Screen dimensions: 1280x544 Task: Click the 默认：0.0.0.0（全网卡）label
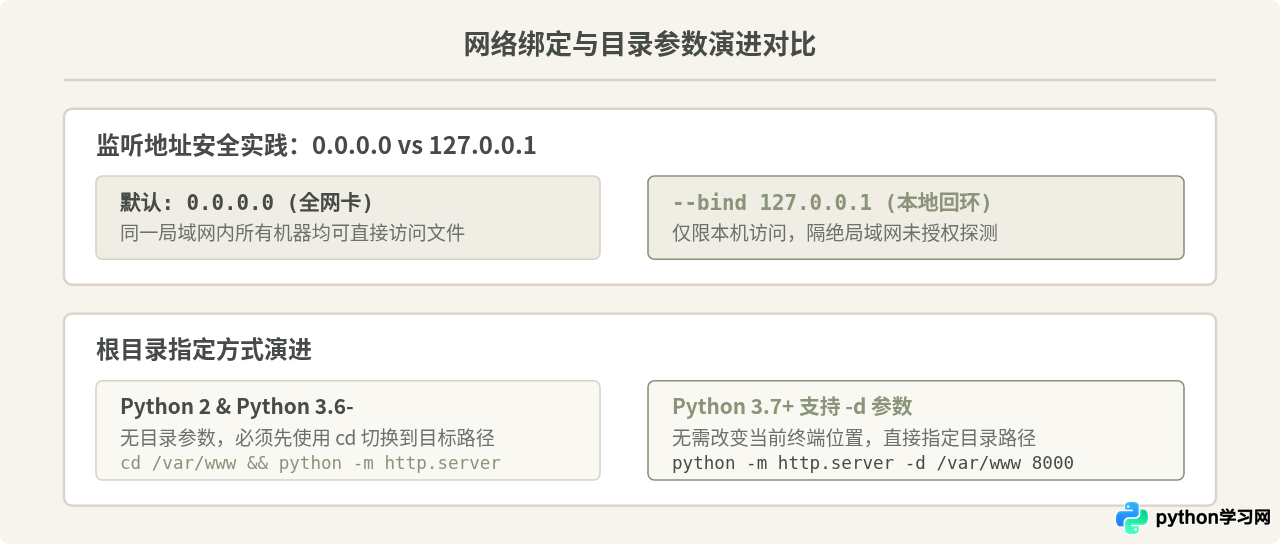247,202
